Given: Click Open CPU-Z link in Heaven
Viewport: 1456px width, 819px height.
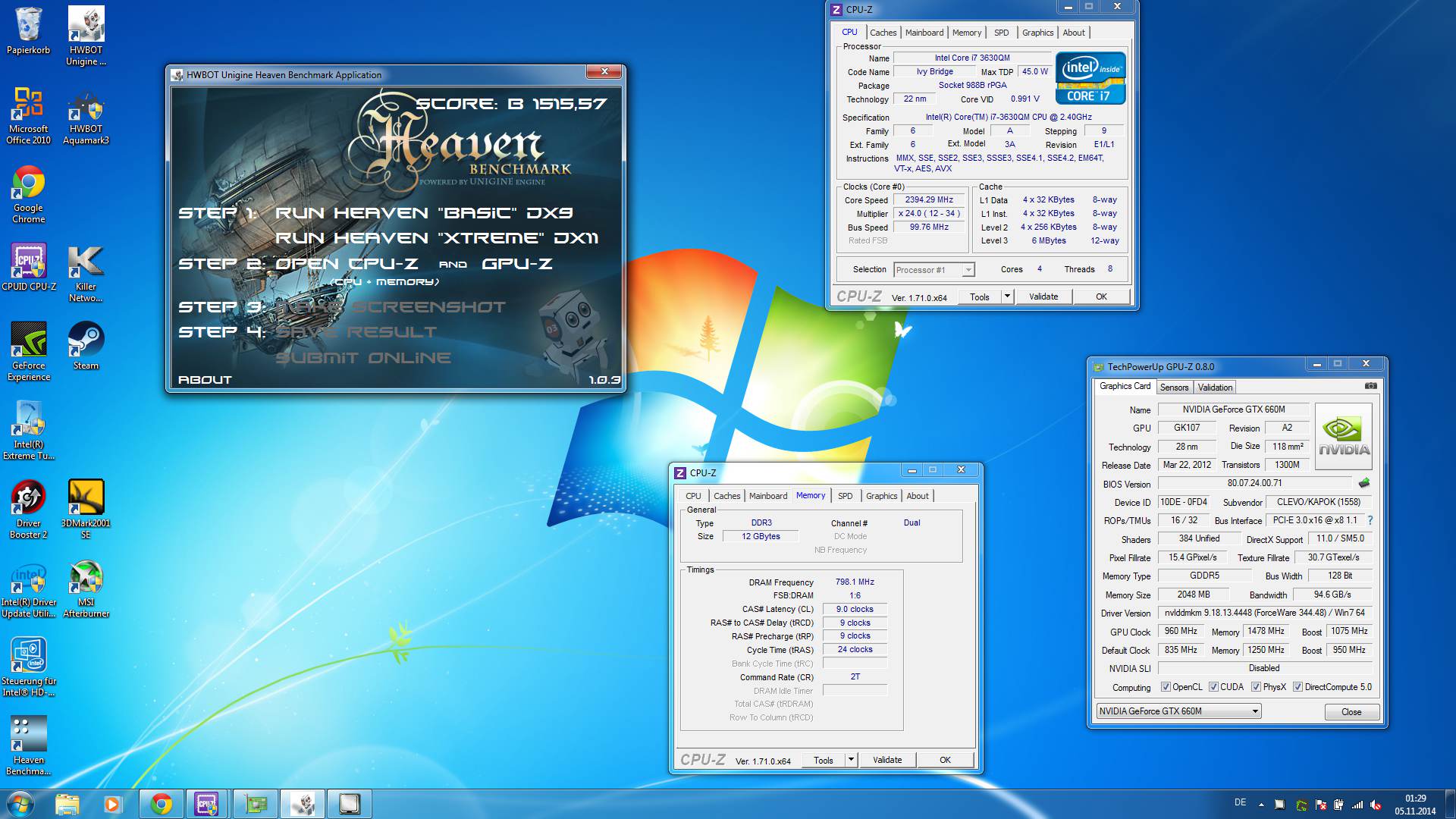Looking at the screenshot, I should click(x=347, y=264).
